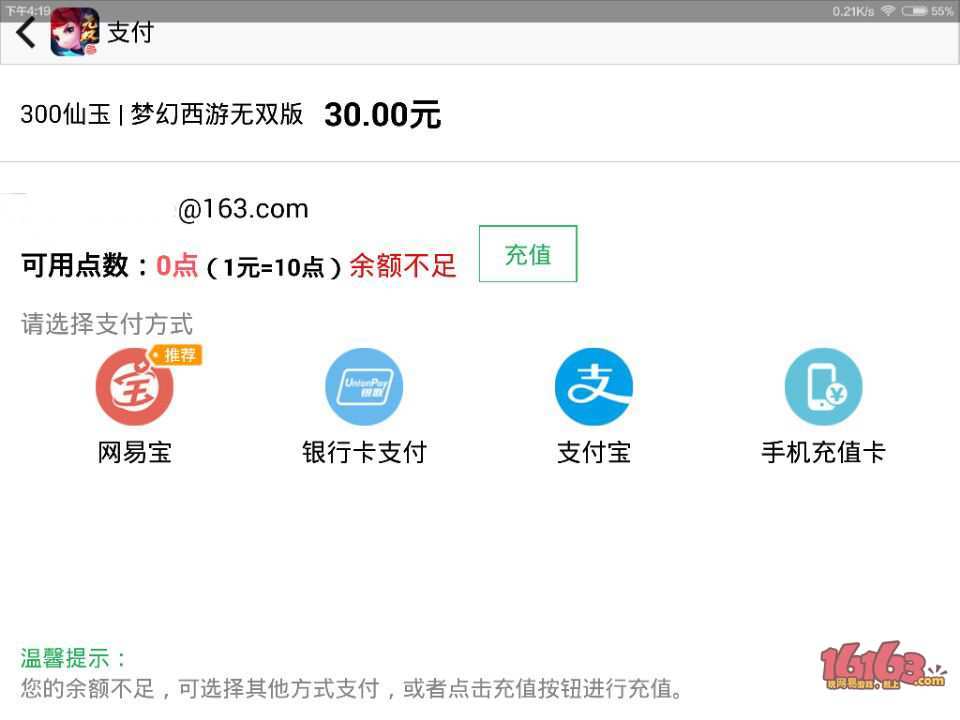Screen dimensions: 960x720
Task: Click the 充值 recharge button
Action: pos(528,253)
